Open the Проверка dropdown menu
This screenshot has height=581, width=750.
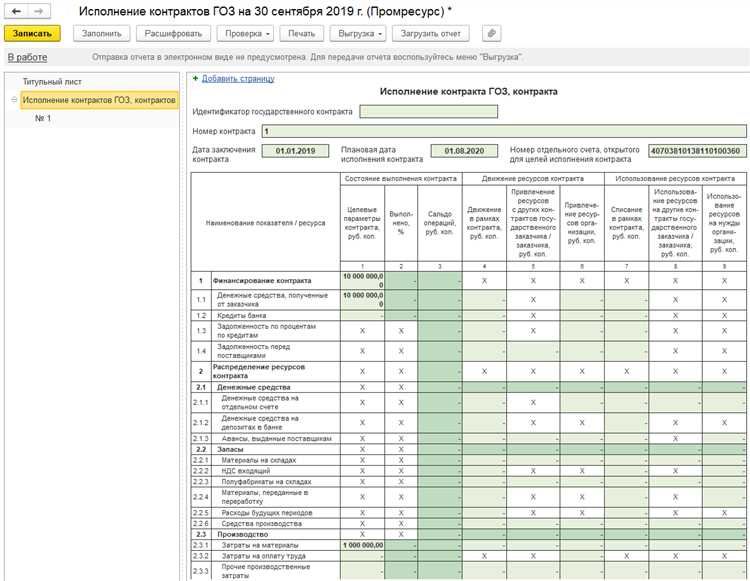click(247, 33)
